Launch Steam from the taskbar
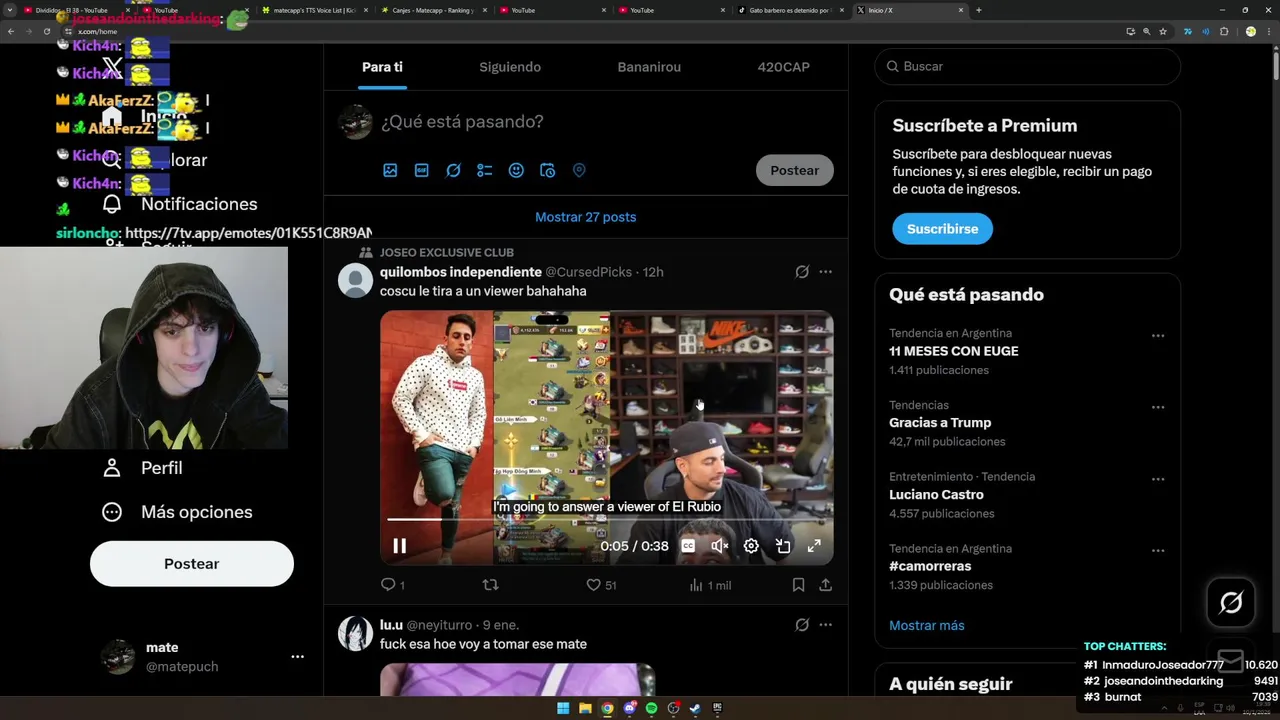This screenshot has height=720, width=1280. click(695, 709)
